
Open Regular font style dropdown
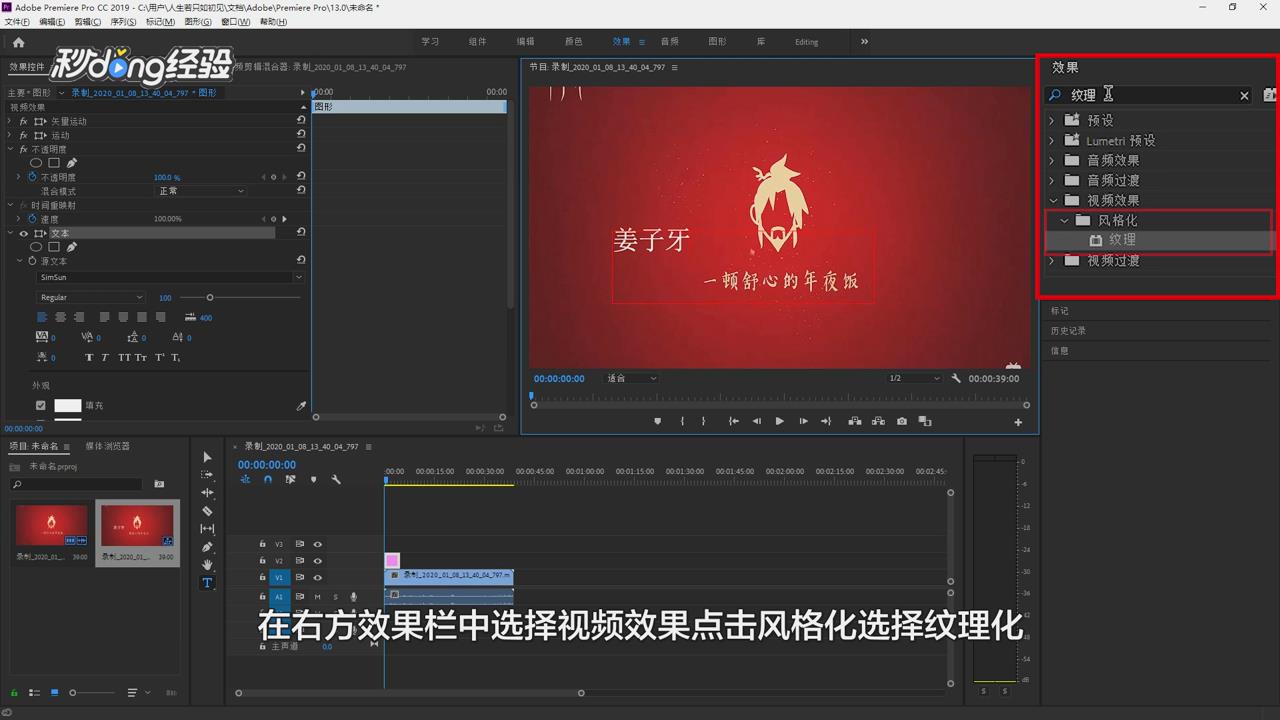tap(91, 297)
